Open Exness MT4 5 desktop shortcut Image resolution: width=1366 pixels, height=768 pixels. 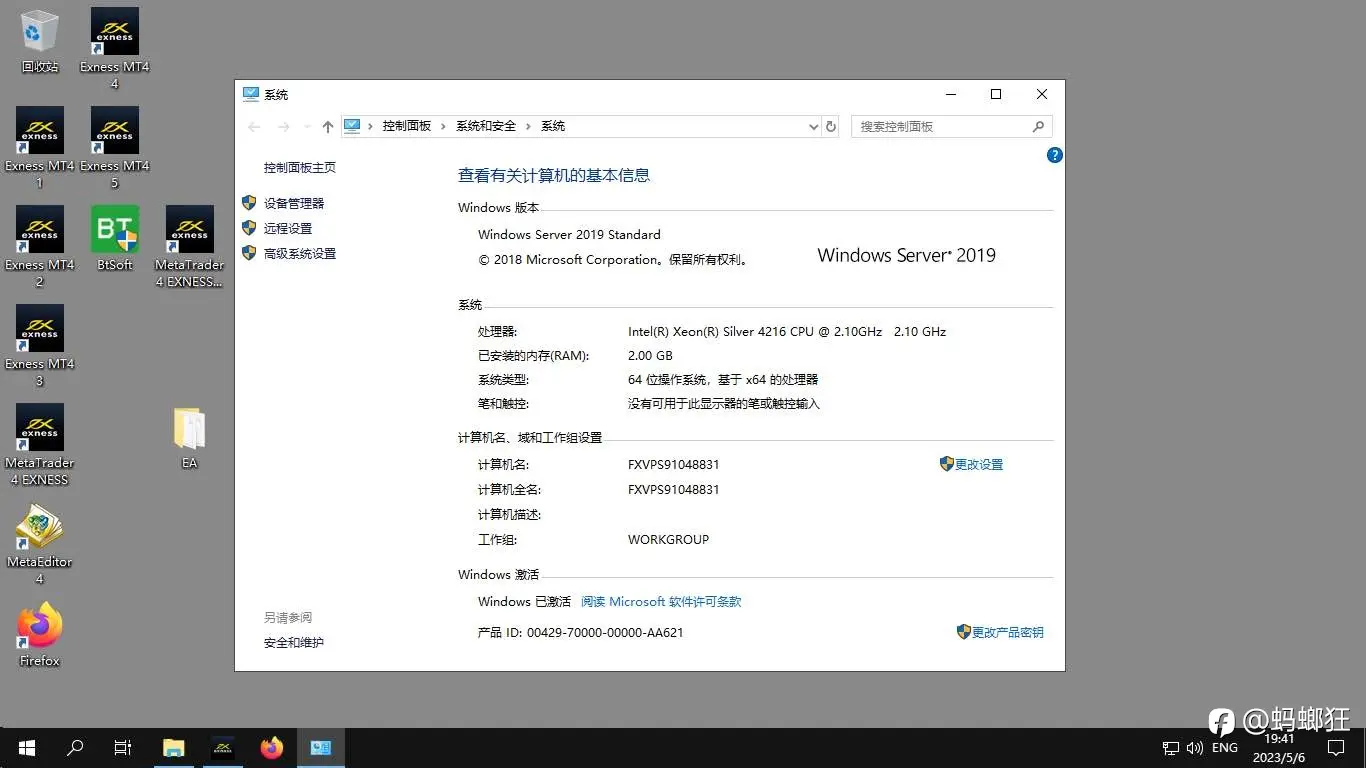(x=114, y=147)
